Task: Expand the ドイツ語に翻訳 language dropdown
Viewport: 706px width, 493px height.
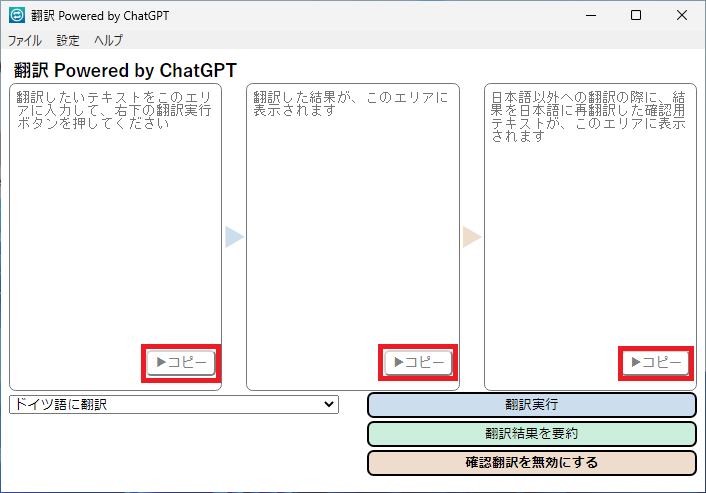Action: click(x=174, y=404)
